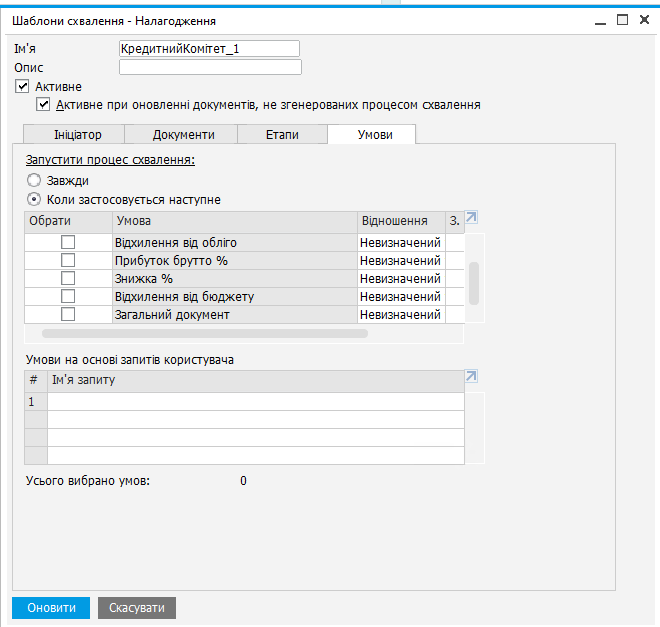This screenshot has height=627, width=660.
Task: Open Відношення dropdown for Відхилення від бюджету
Action: coord(400,297)
